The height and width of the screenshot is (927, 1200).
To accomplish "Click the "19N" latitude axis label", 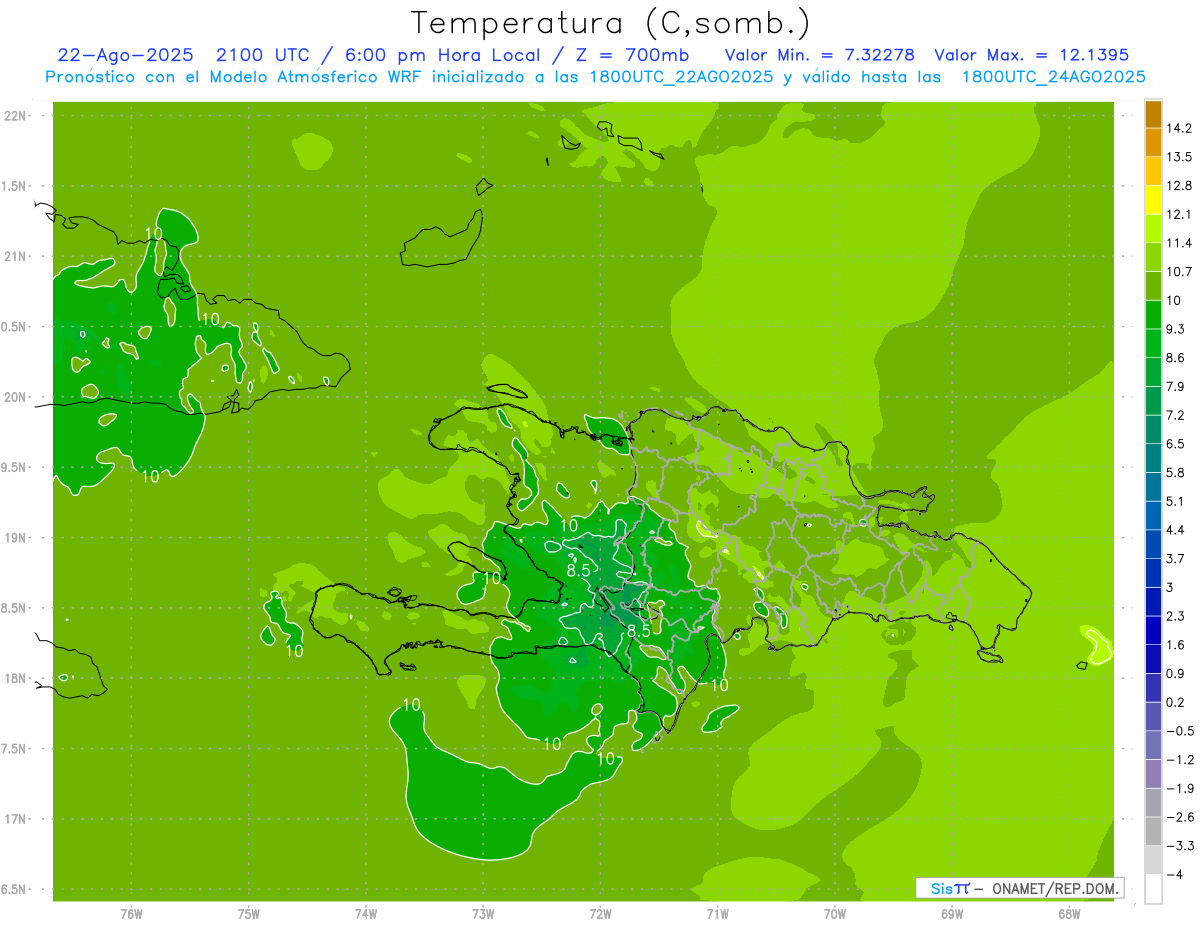I will click(16, 538).
